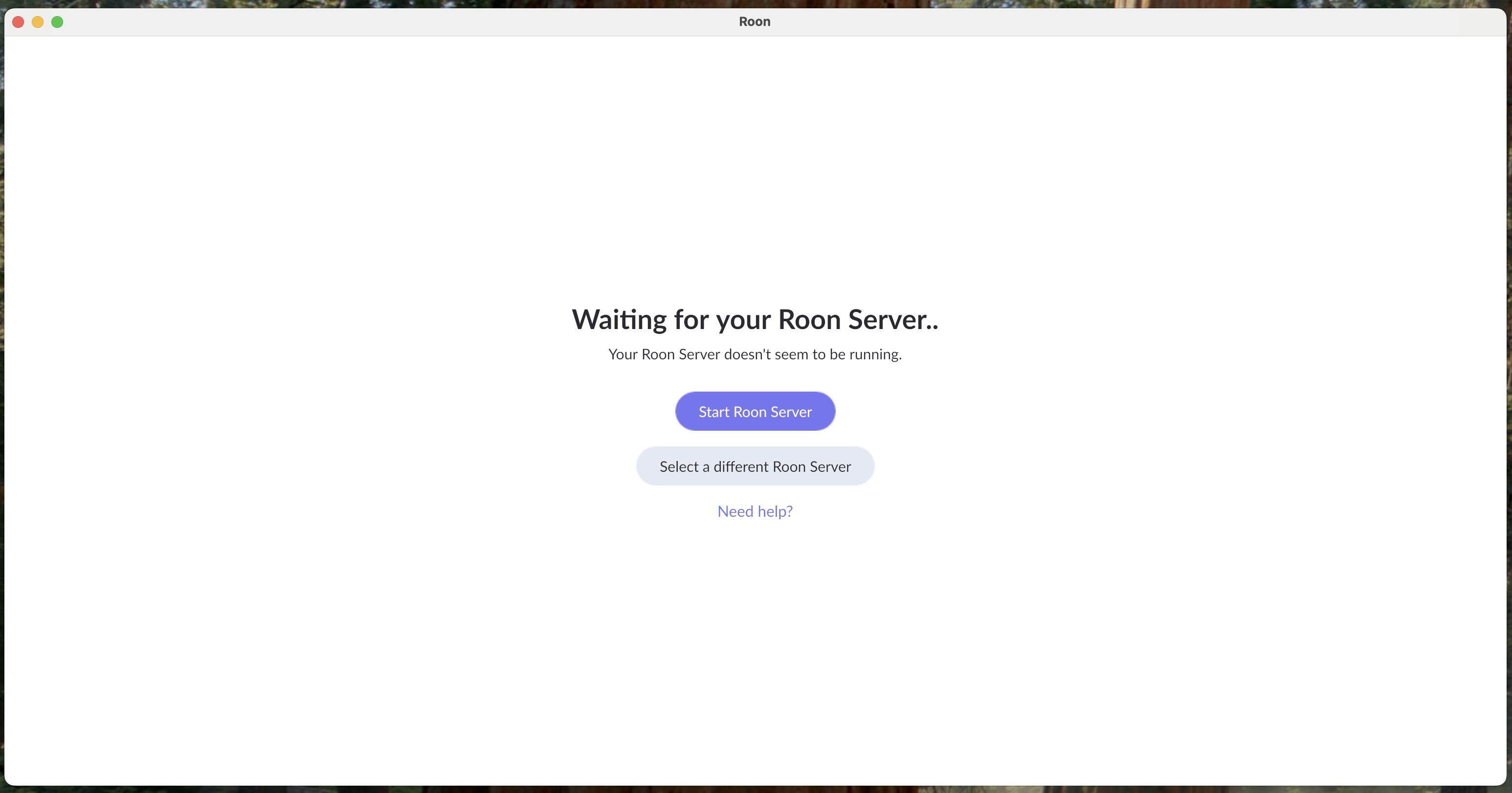Select text Your Roon Server doesn't seem running

pos(755,354)
